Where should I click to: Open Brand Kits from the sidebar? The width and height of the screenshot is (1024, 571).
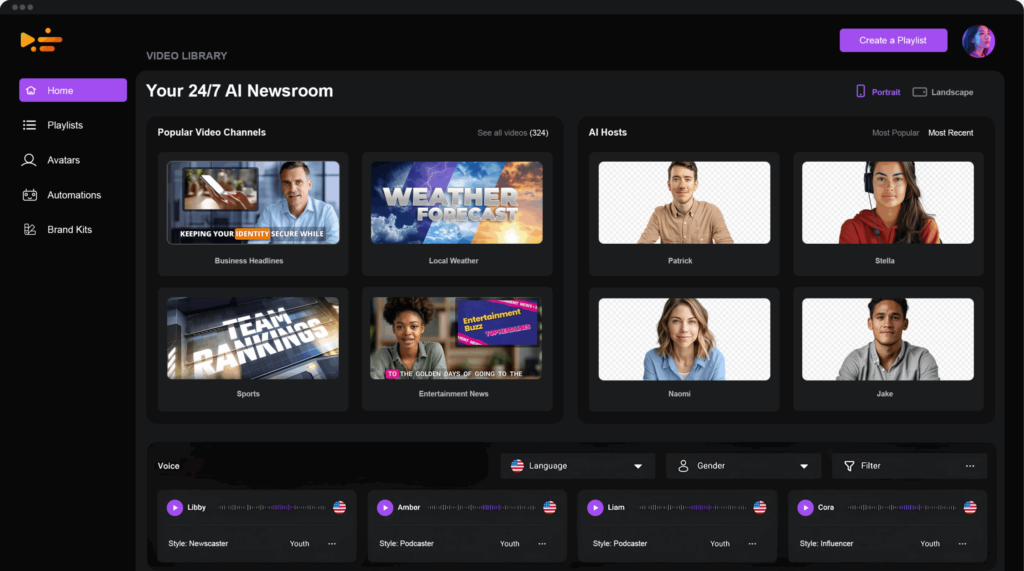click(69, 230)
